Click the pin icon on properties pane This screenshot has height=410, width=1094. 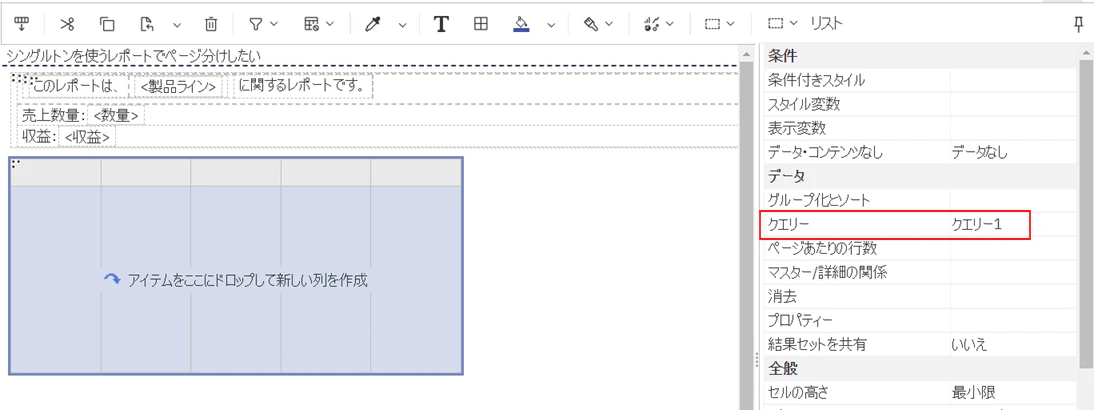tap(1079, 24)
